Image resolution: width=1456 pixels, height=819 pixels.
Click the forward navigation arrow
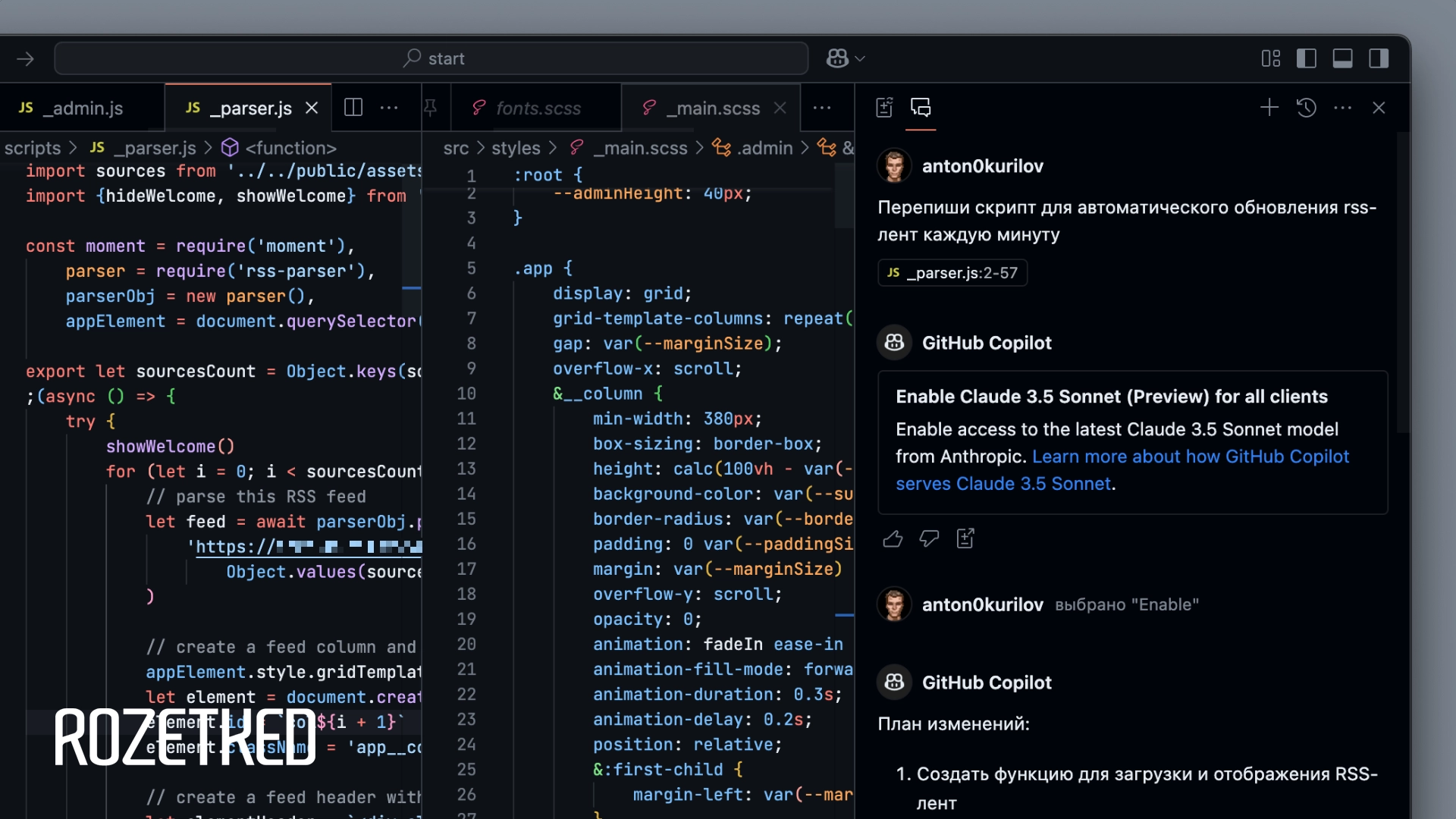pos(25,58)
